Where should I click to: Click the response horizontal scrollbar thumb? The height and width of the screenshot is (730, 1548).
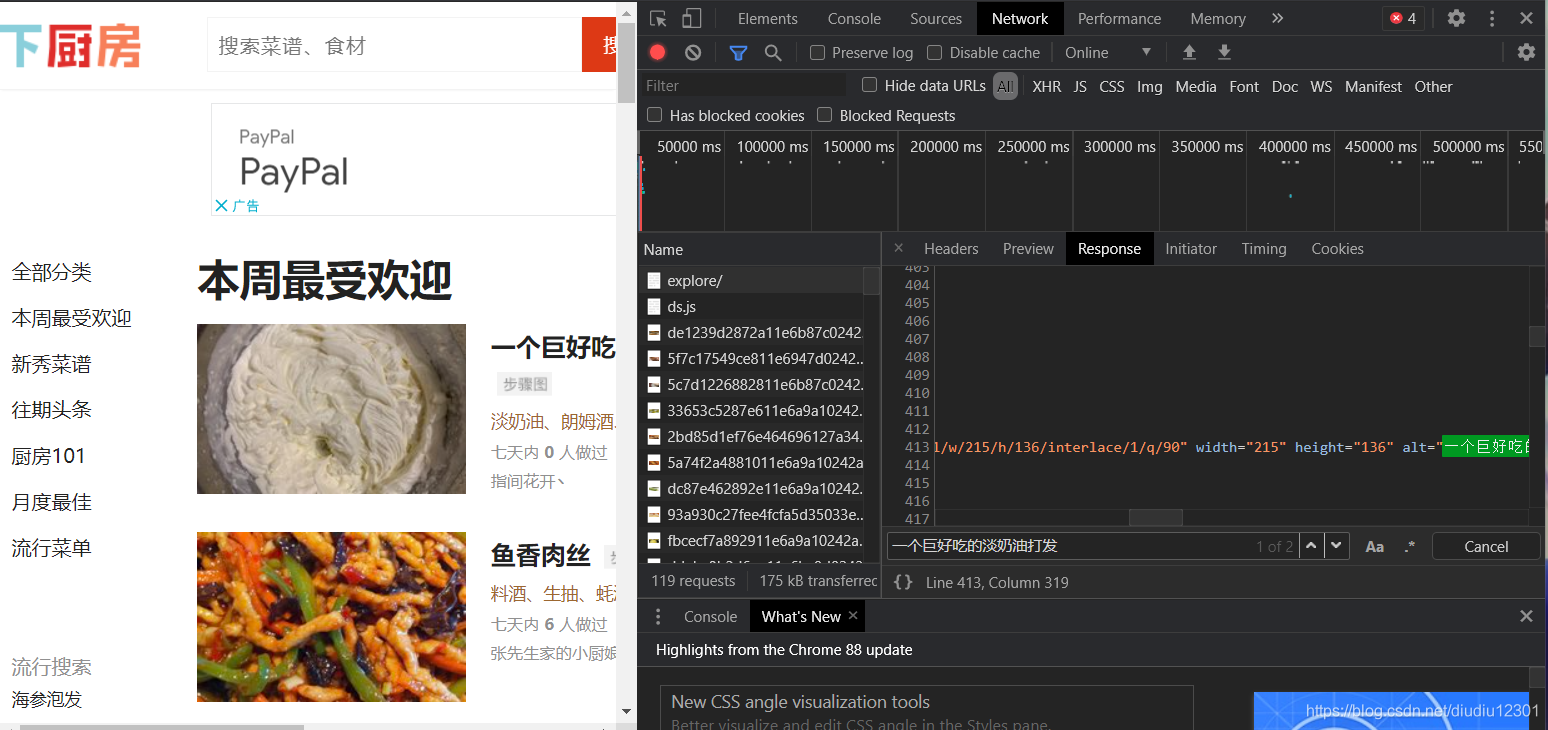click(1155, 517)
